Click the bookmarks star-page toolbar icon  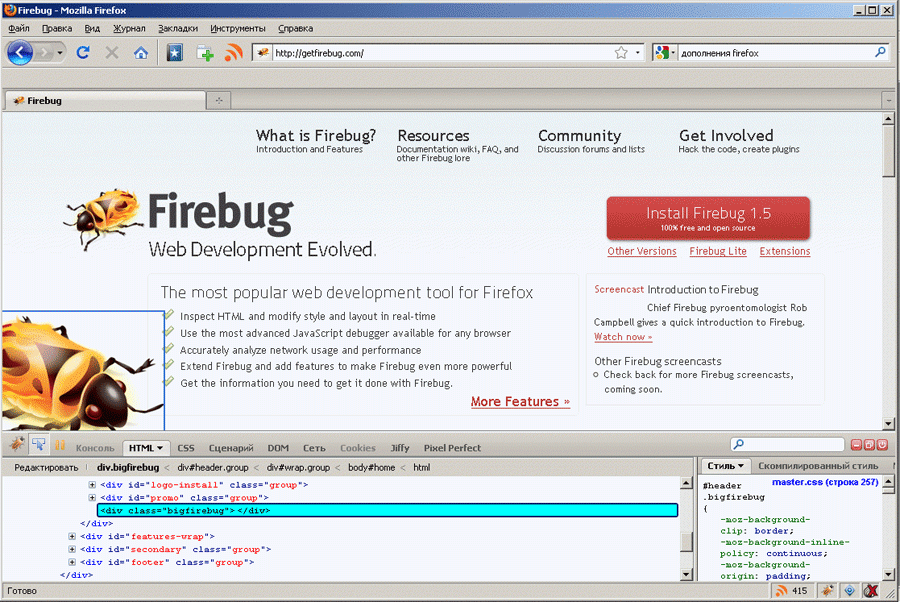pos(174,53)
